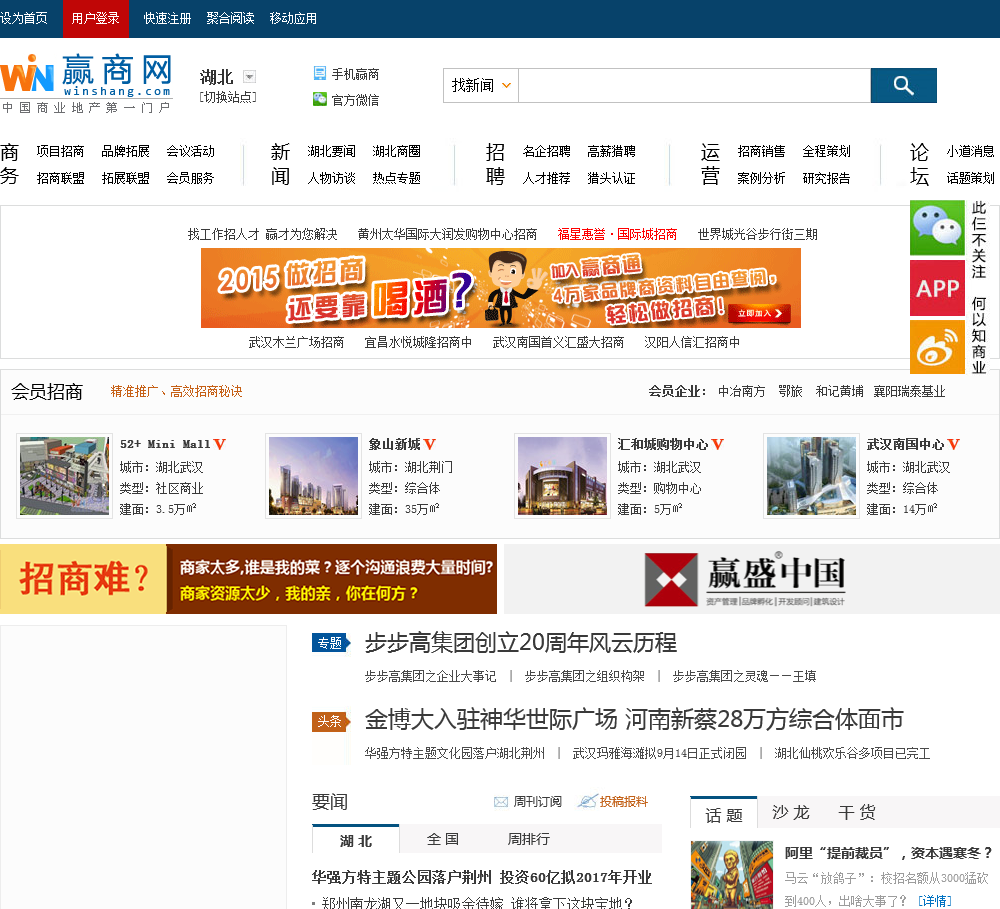Click 找工作招人才 赢才为您解决 link
This screenshot has height=909, width=1000.
(263, 234)
